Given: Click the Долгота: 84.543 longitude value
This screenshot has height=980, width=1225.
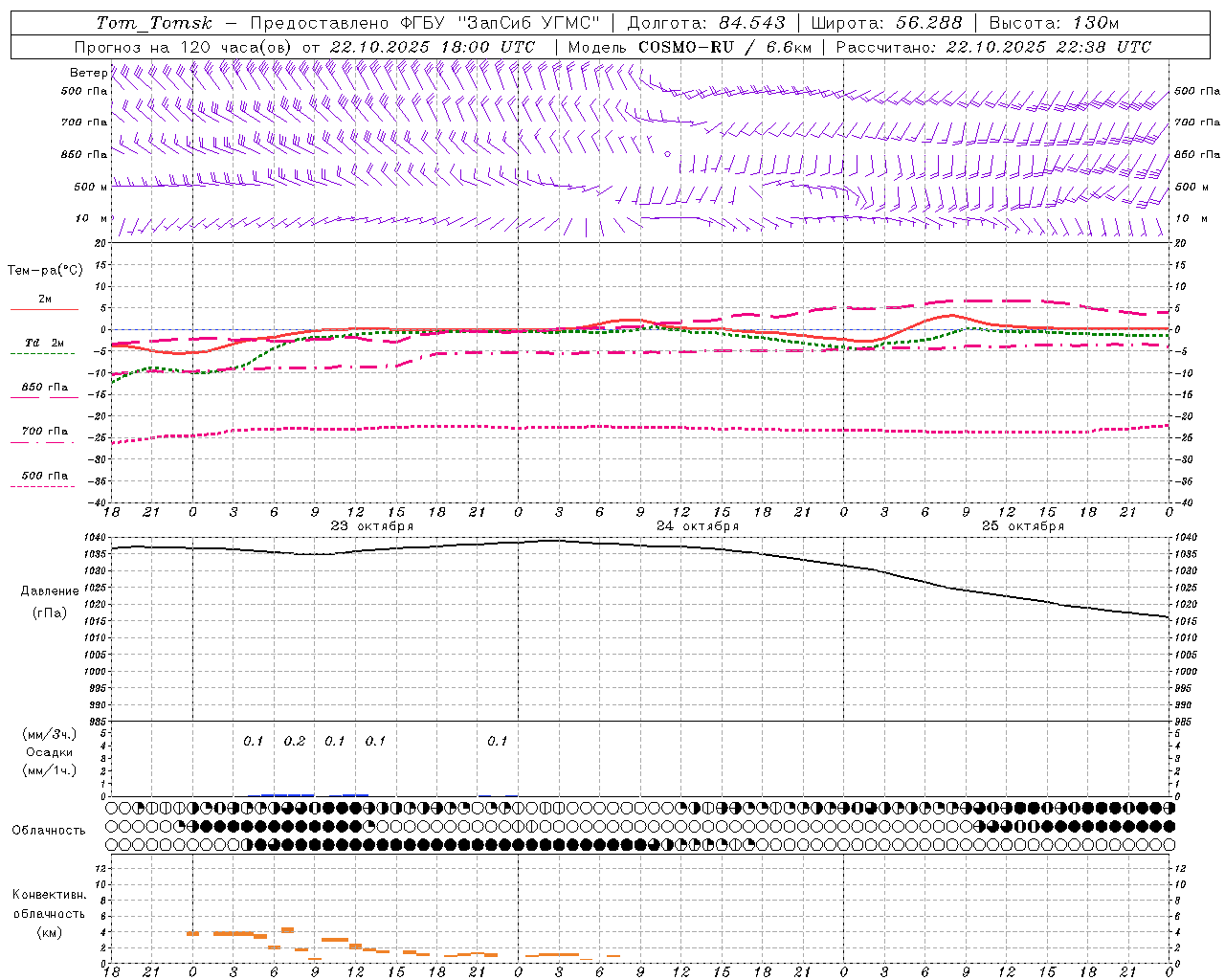Looking at the screenshot, I should (706, 23).
